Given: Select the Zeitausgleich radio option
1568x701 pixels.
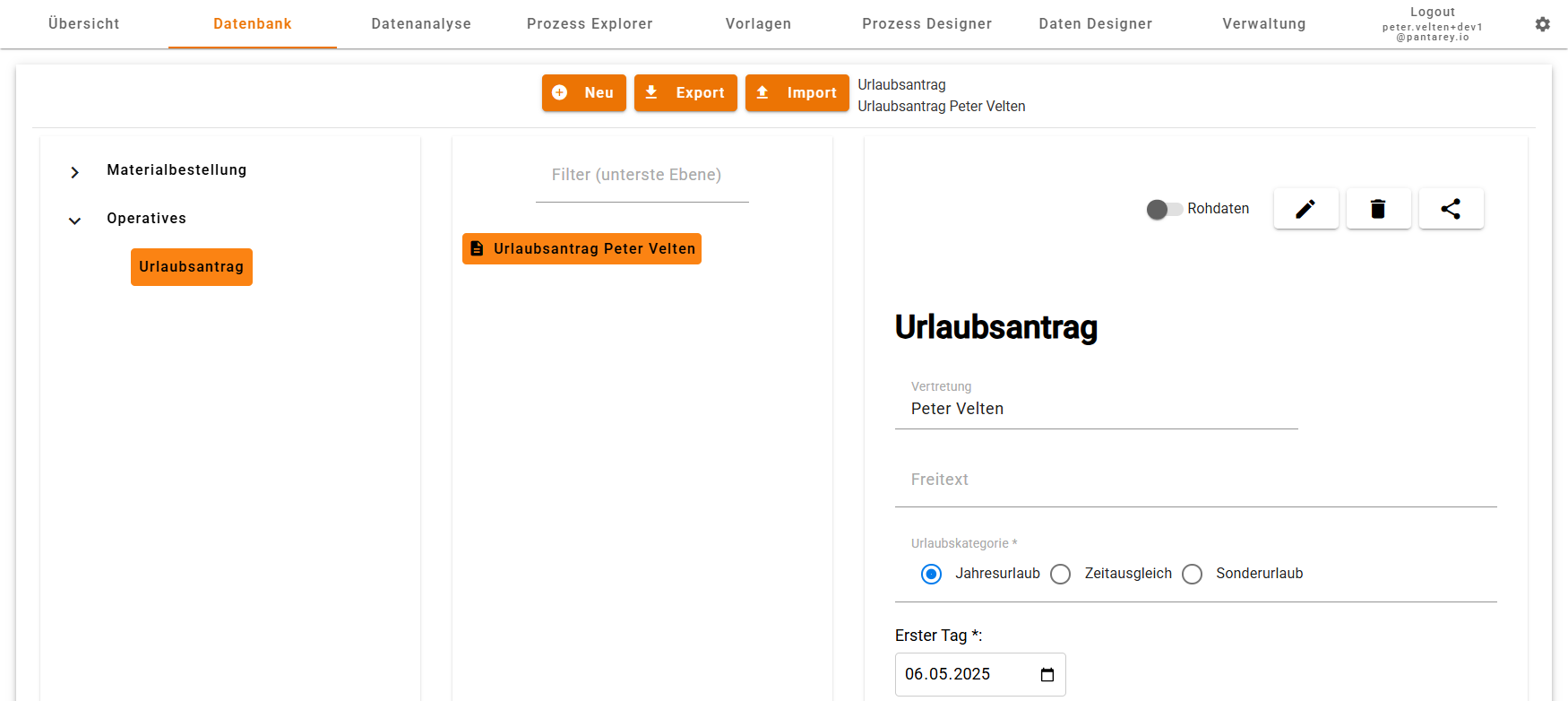Looking at the screenshot, I should click(1061, 575).
